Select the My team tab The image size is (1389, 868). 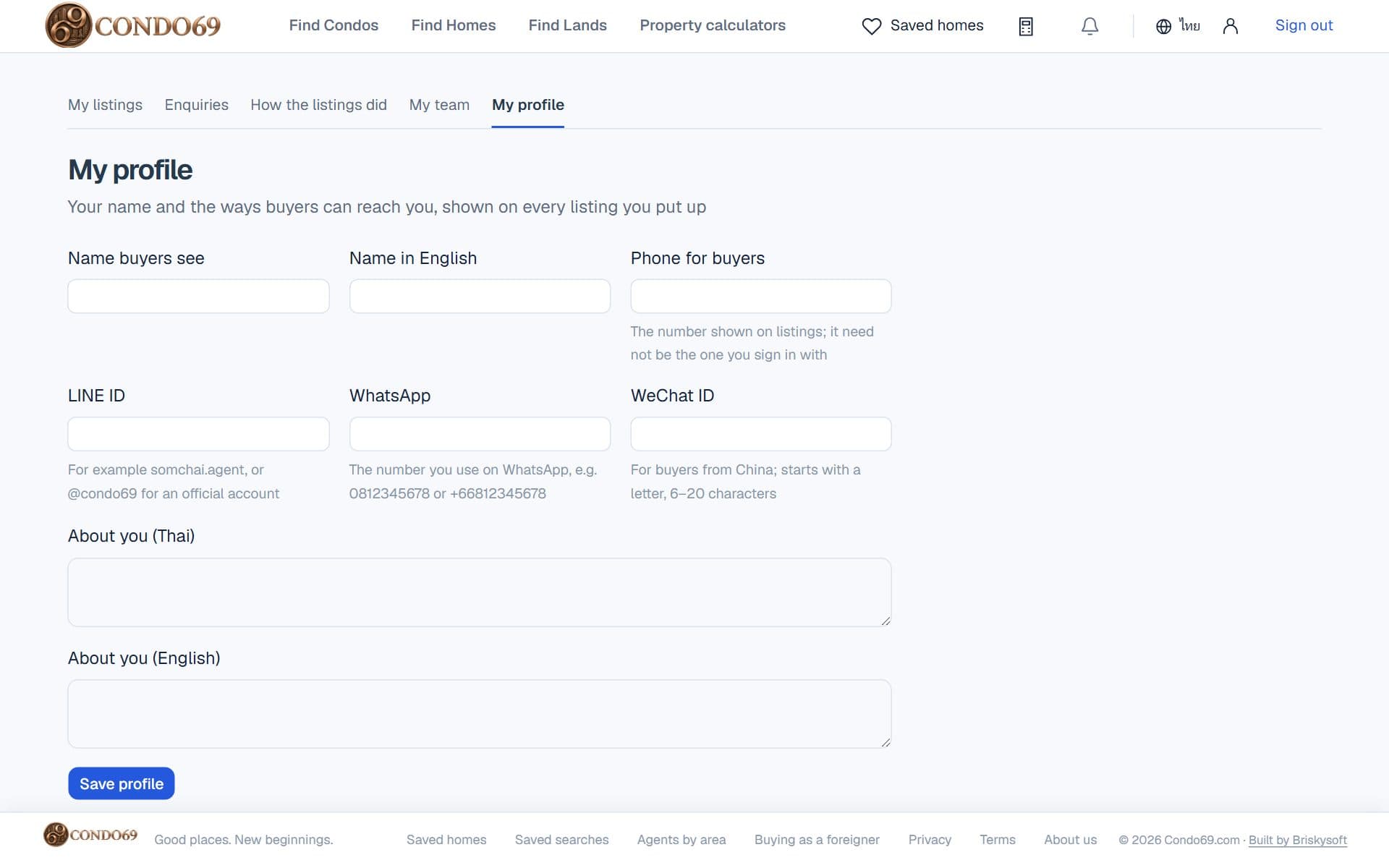[x=439, y=105]
